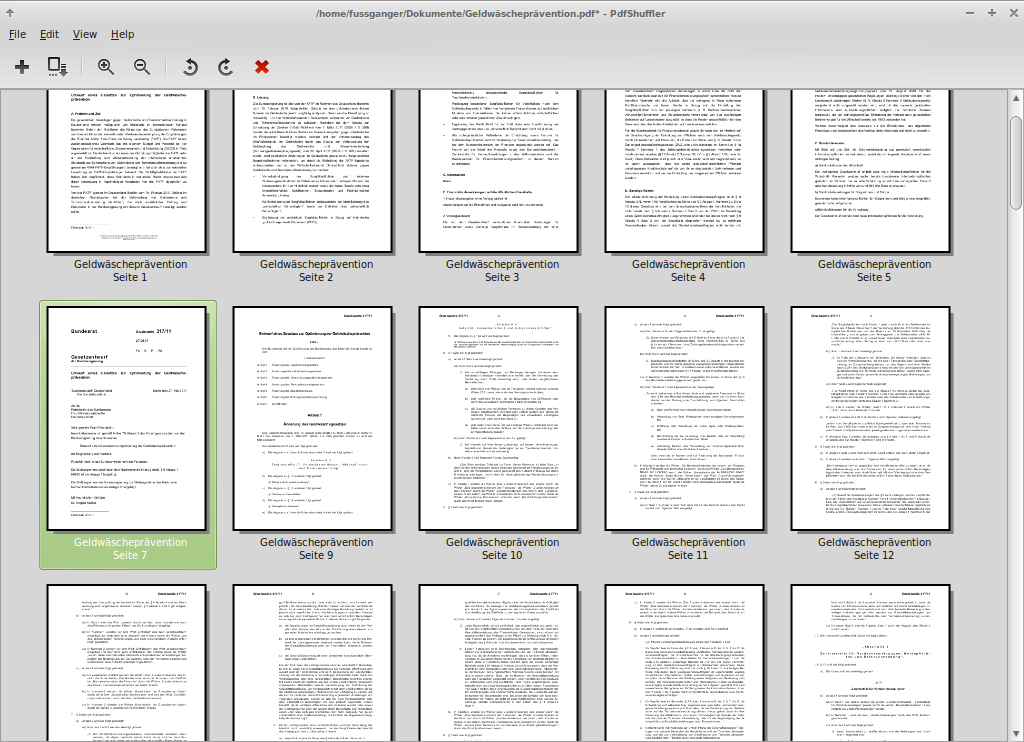Screen dimensions: 1024x742
Task: Rotate selected page right (clockwise)
Action: coord(225,67)
